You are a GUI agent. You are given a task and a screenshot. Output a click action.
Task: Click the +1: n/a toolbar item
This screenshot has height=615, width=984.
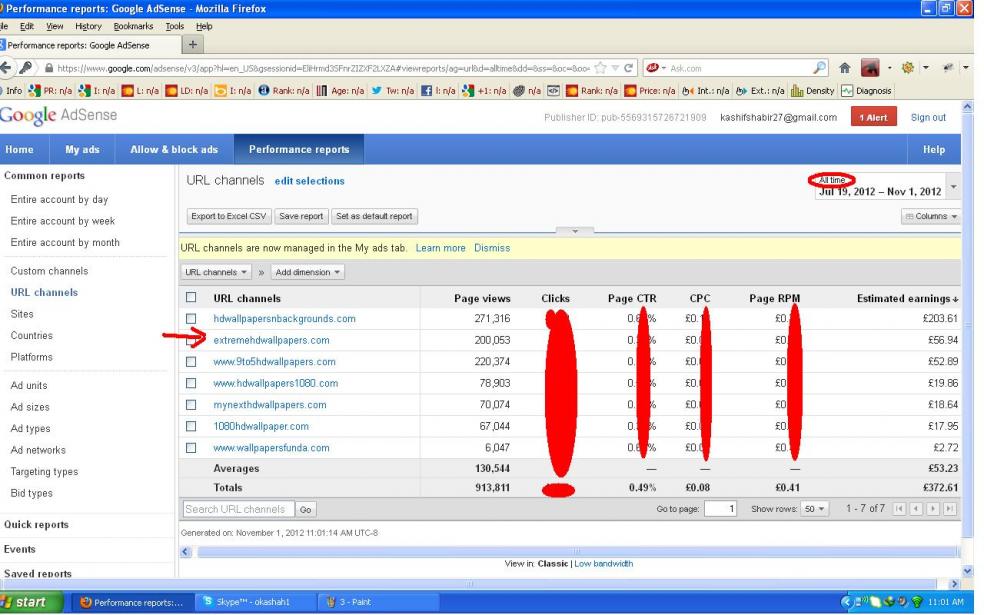484,91
